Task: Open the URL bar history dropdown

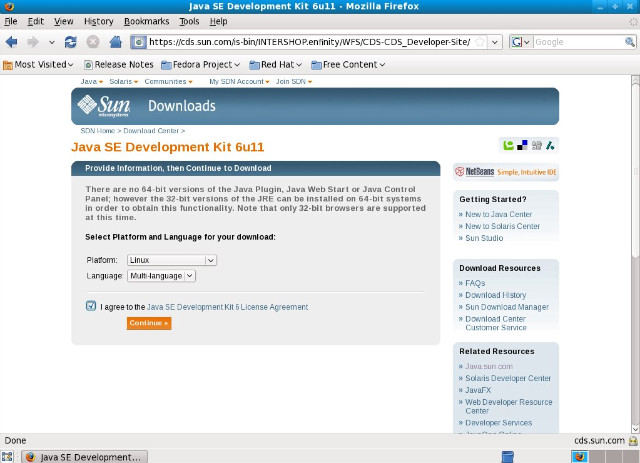Action: [x=495, y=42]
